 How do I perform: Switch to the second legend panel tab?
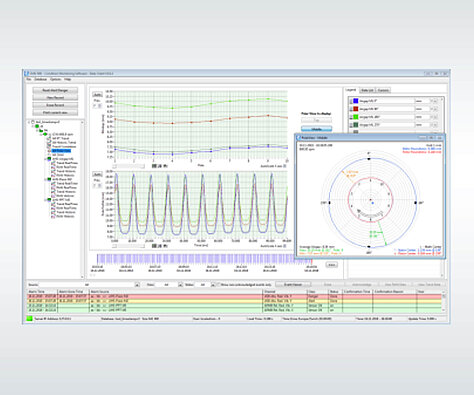367,90
